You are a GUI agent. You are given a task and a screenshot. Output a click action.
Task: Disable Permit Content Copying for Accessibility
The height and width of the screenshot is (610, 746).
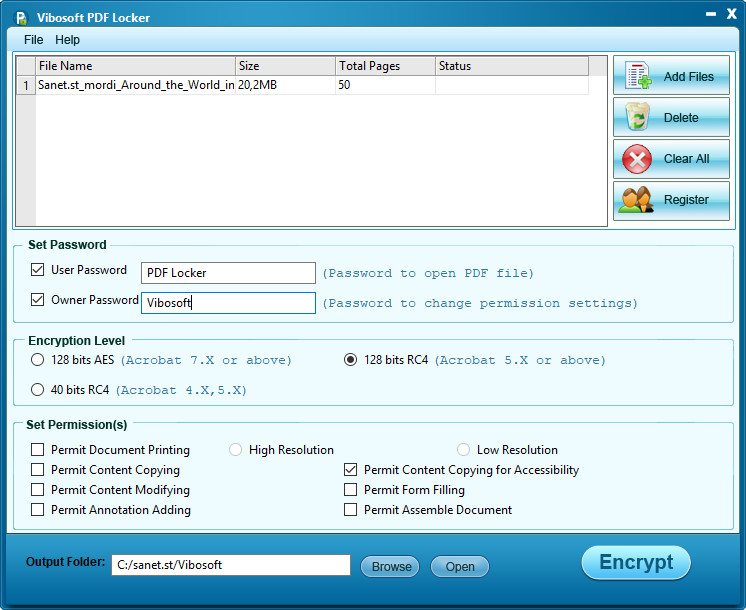click(350, 470)
